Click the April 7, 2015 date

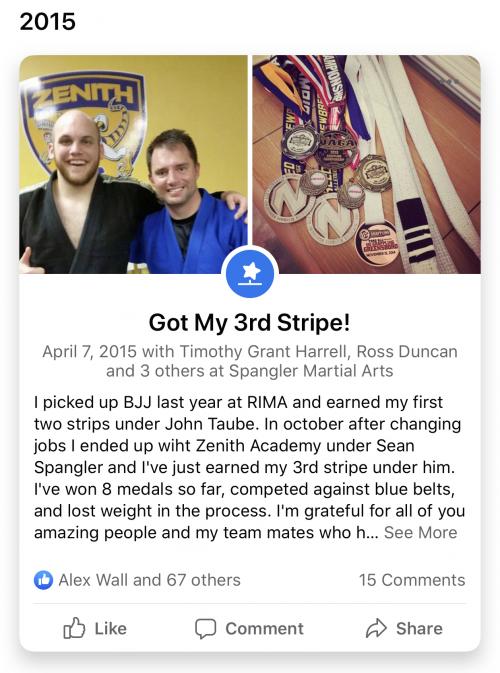click(x=89, y=352)
